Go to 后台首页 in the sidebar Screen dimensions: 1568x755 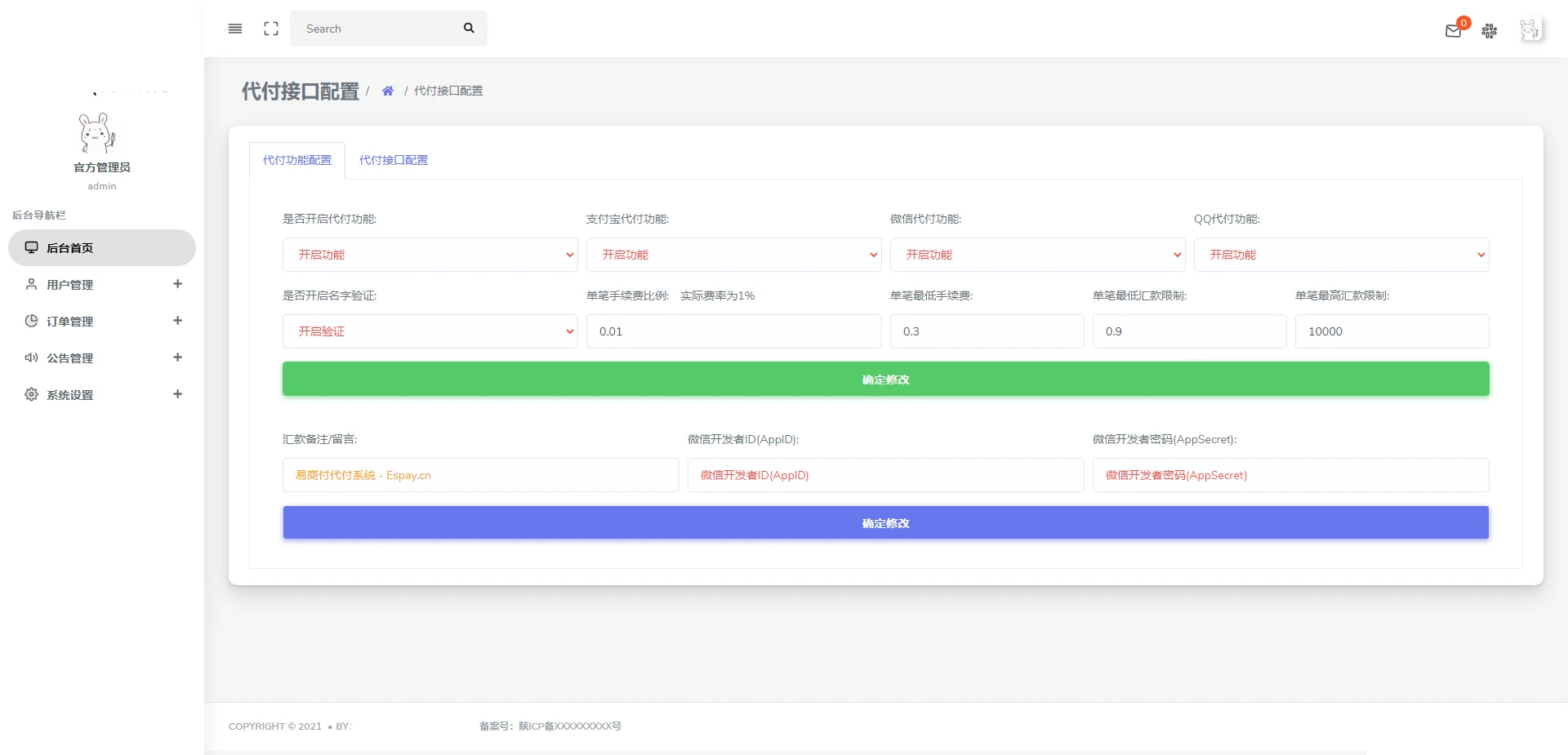pyautogui.click(x=102, y=247)
